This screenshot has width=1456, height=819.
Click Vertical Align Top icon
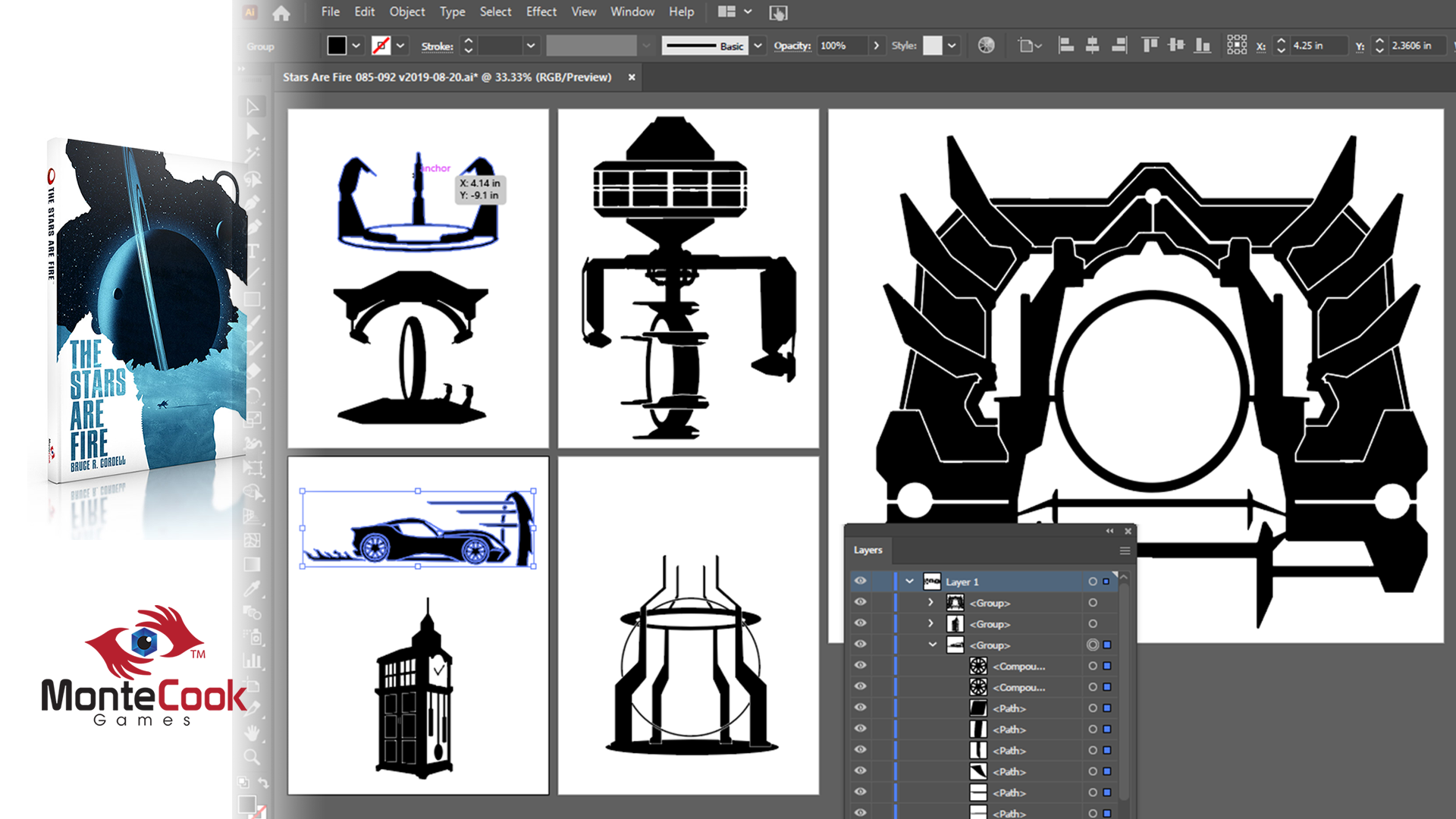[x=1150, y=45]
